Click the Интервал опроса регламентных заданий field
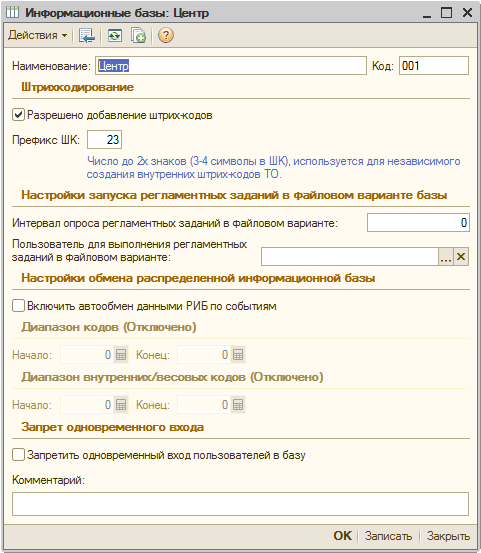 [418, 223]
